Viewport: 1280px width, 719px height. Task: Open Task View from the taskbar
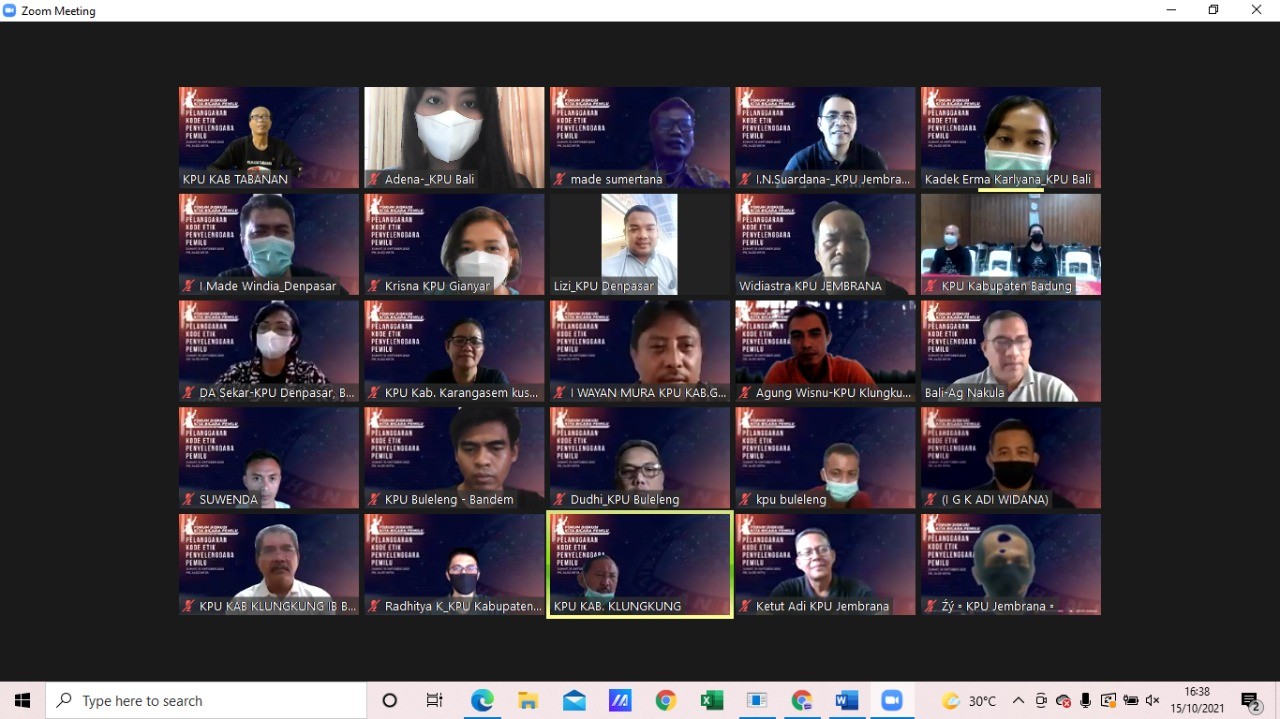(434, 701)
